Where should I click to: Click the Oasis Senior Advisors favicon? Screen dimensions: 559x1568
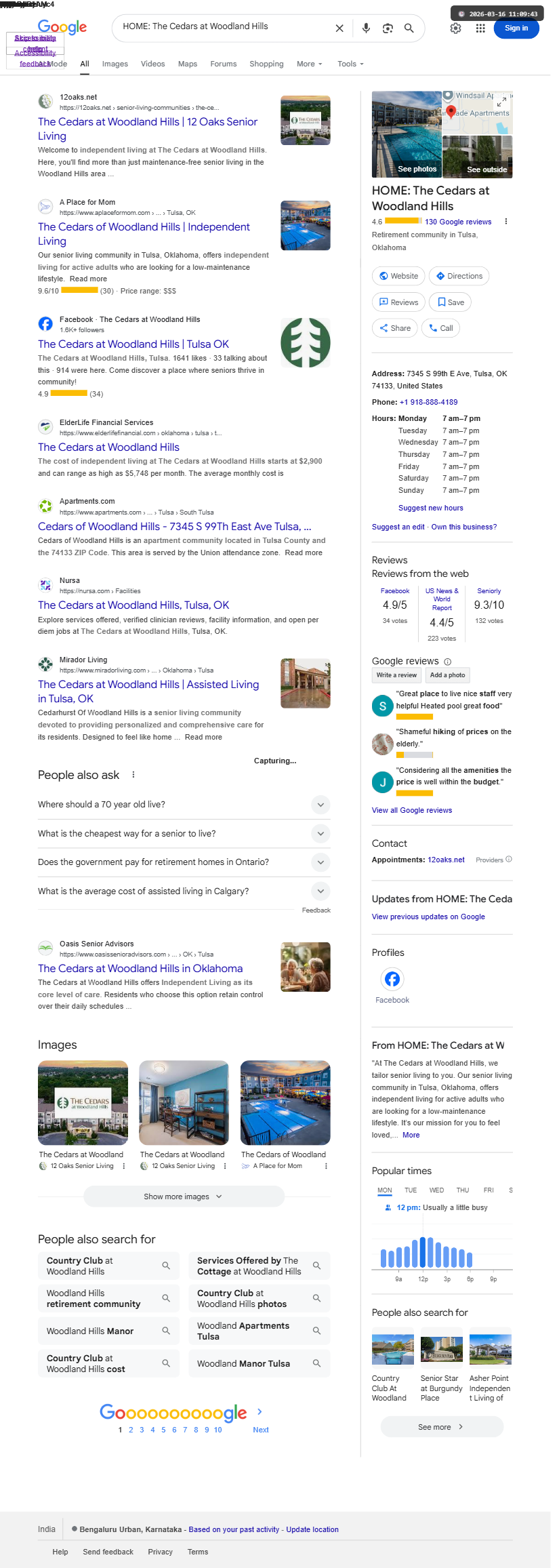45,948
